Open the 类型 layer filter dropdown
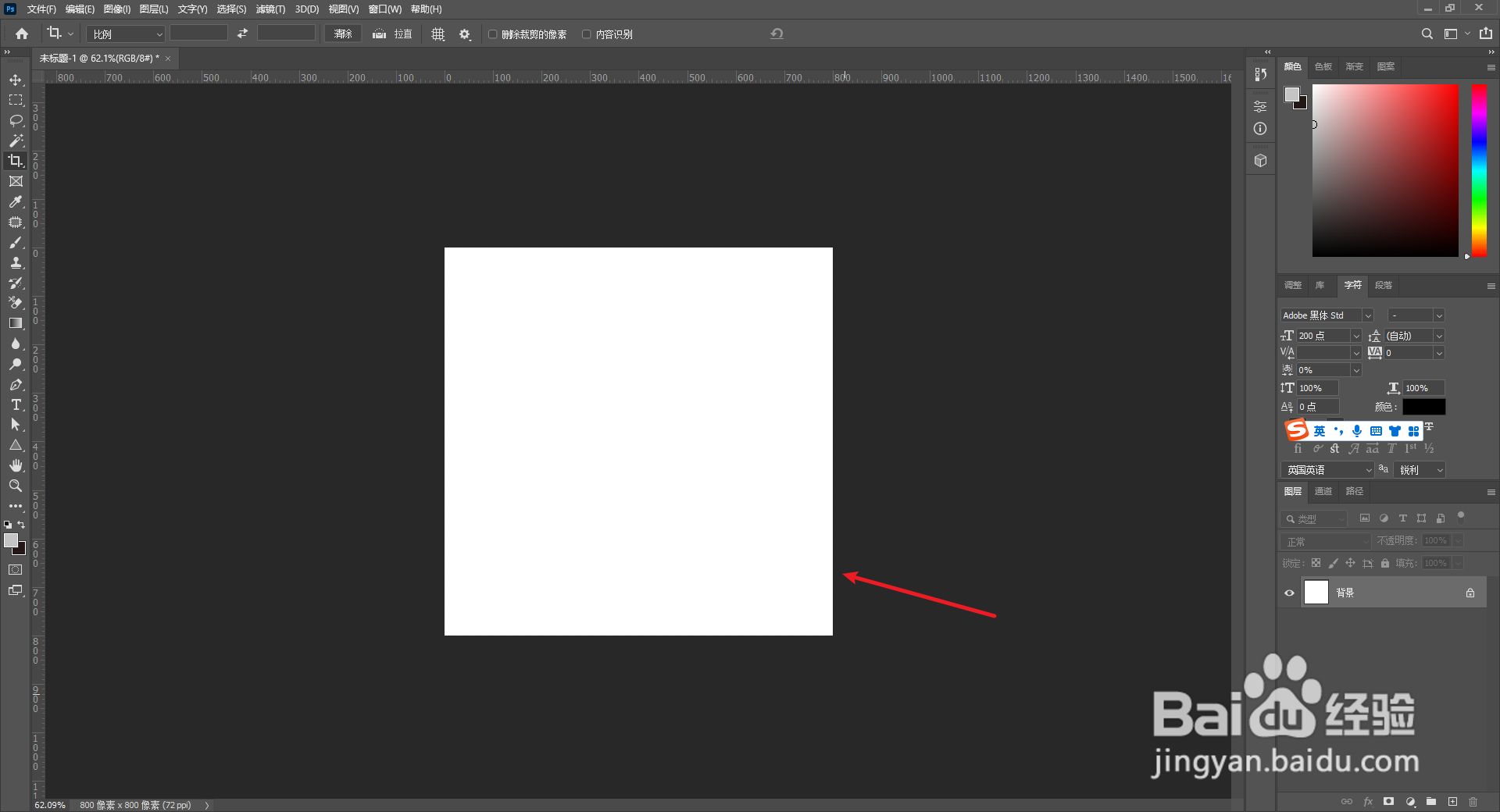 1314,518
